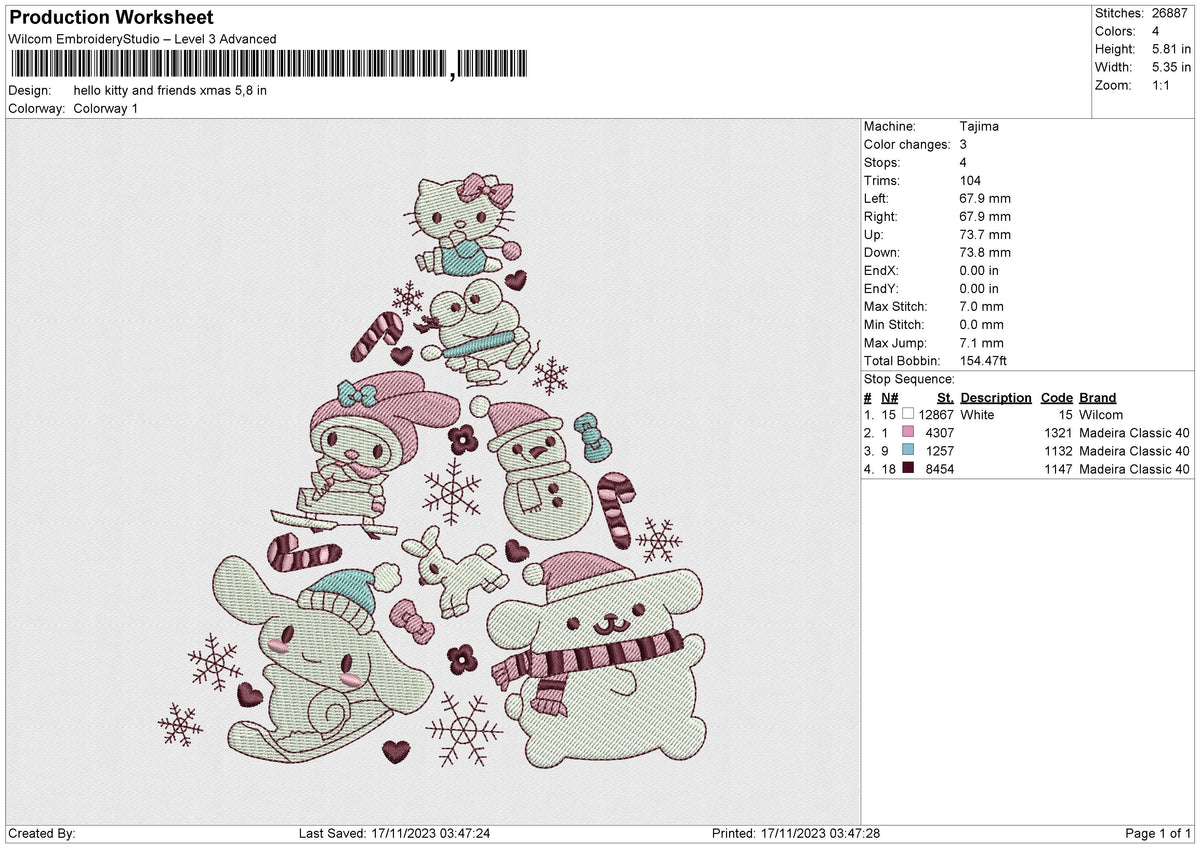Image resolution: width=1200 pixels, height=848 pixels.
Task: Click the 'Stops:' label
Action: coord(882,162)
